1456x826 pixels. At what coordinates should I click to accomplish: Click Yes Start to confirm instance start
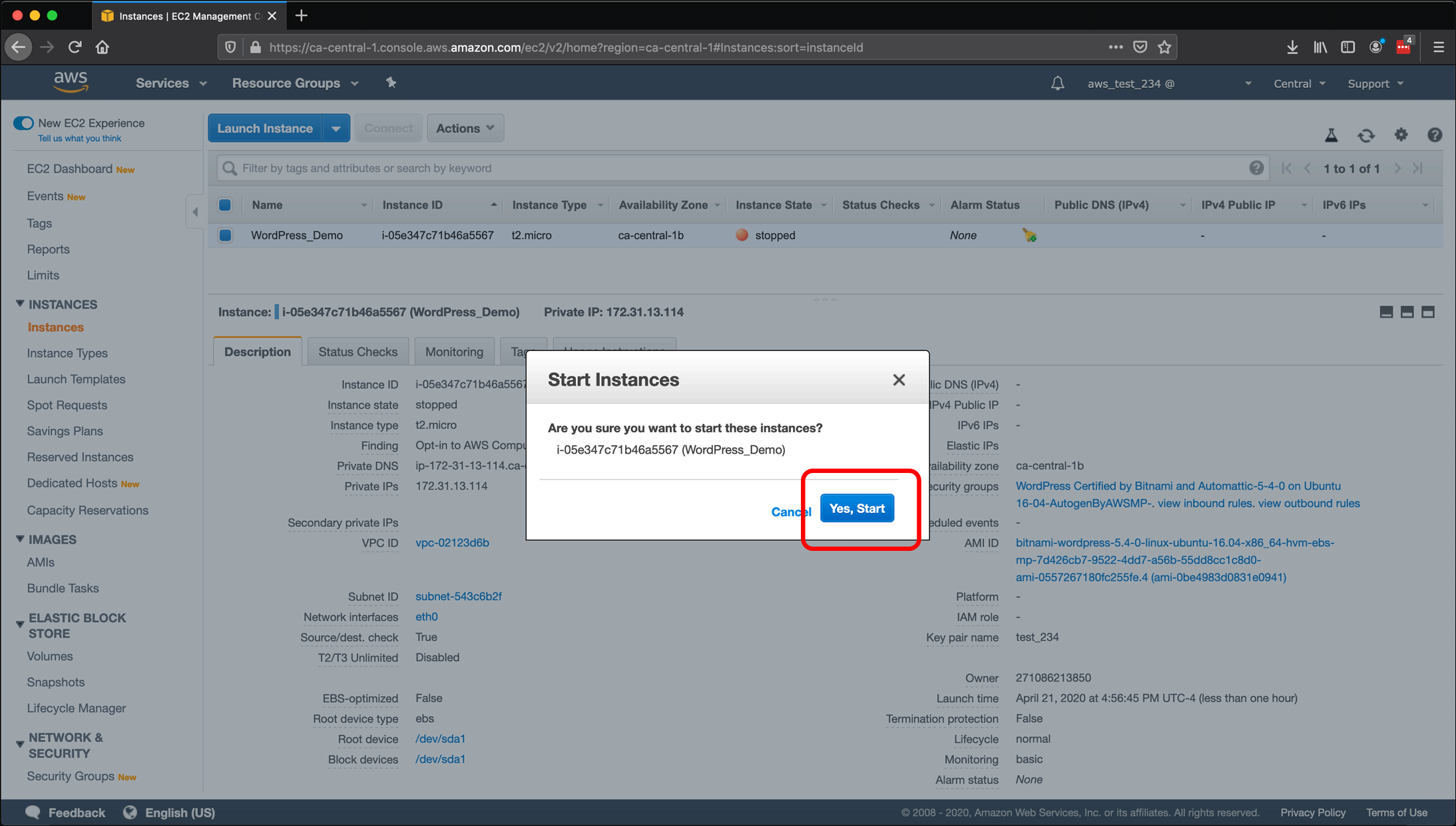pos(857,508)
